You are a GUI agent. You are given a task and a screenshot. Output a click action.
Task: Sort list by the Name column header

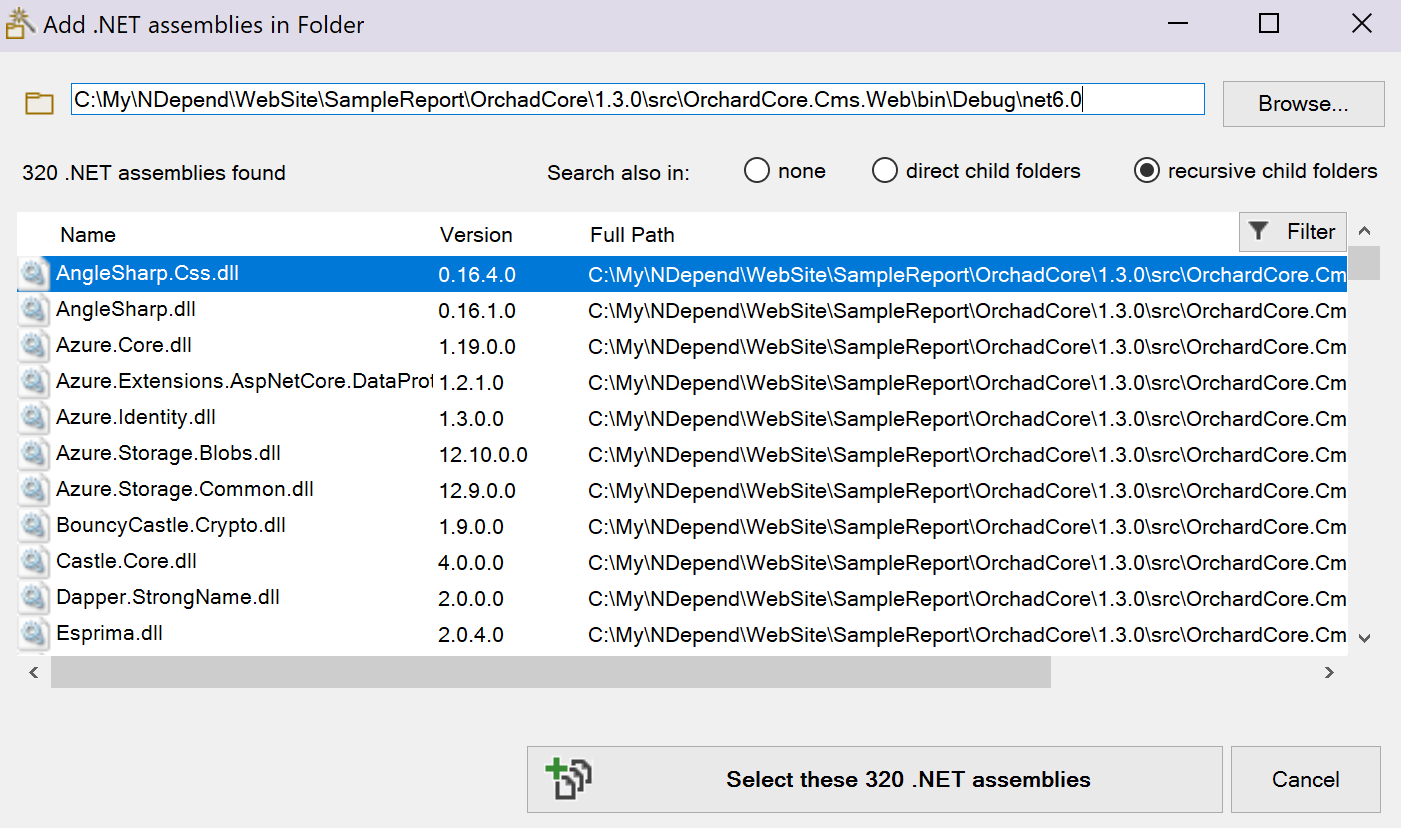tap(88, 235)
